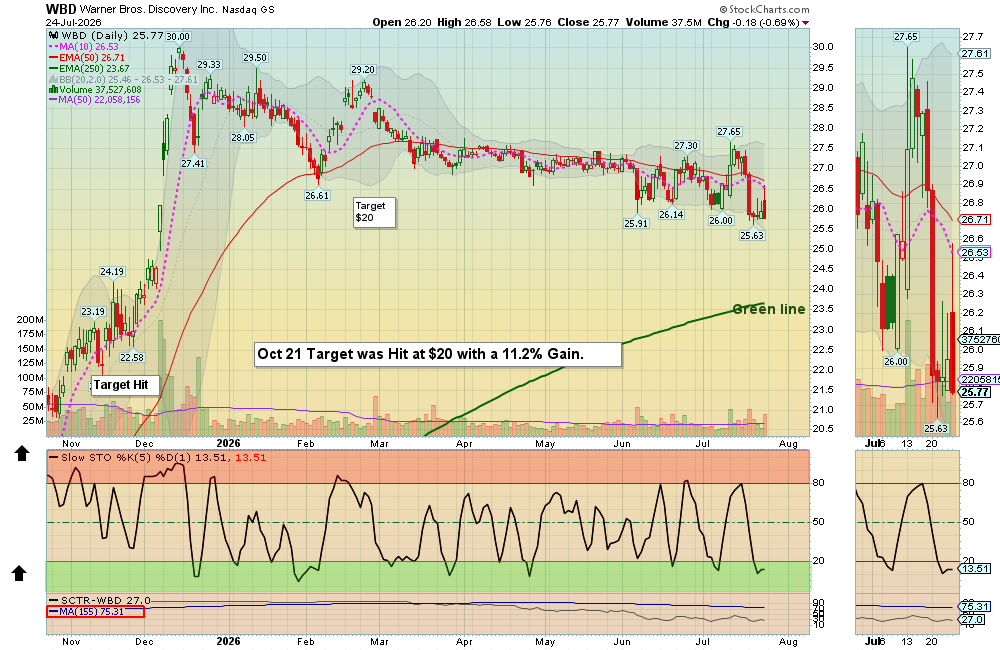Viewport: 1000px width, 650px height.
Task: Click the 23.19 price label
Action: [93, 312]
